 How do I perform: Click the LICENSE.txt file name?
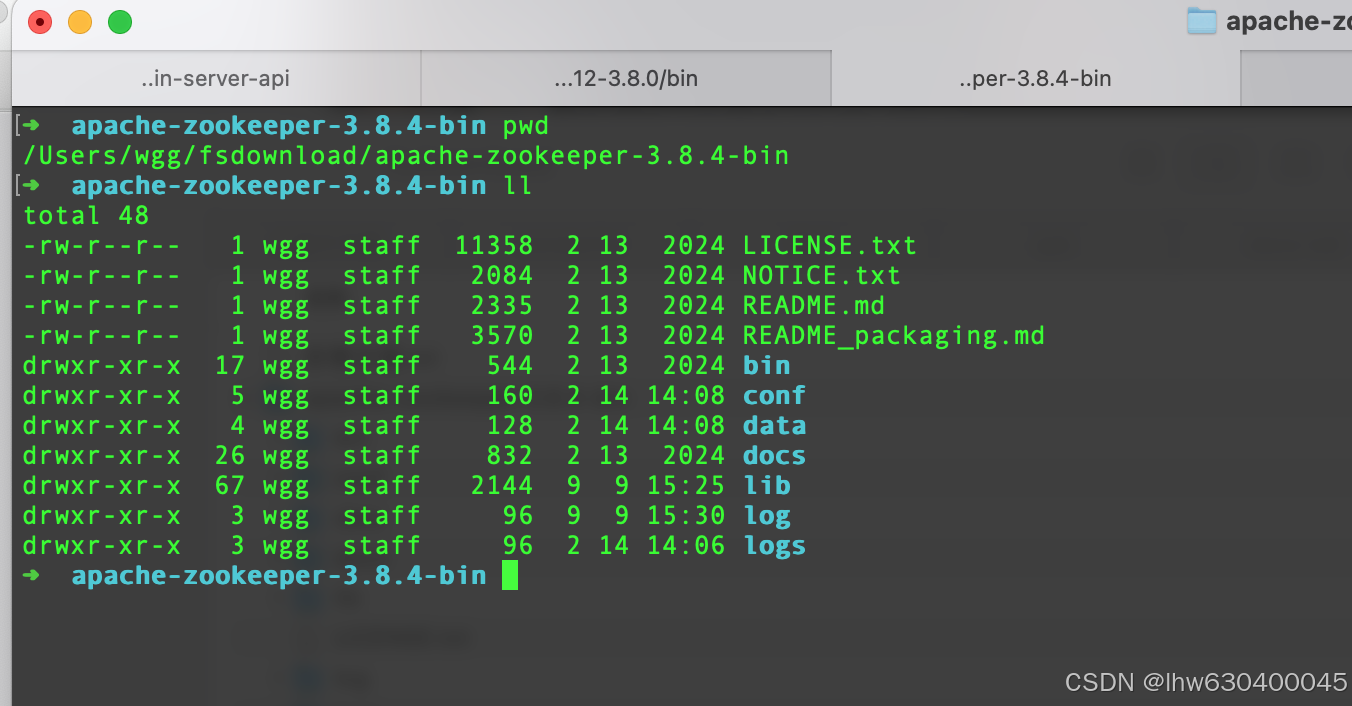[829, 246]
